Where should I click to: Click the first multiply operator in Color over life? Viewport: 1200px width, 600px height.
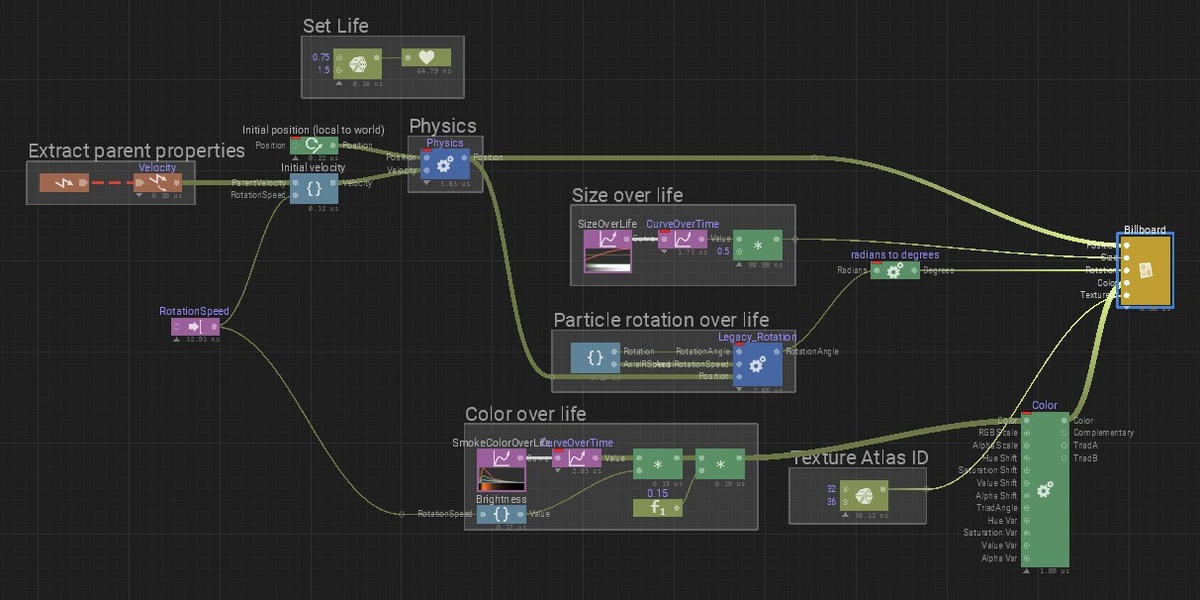tap(660, 463)
